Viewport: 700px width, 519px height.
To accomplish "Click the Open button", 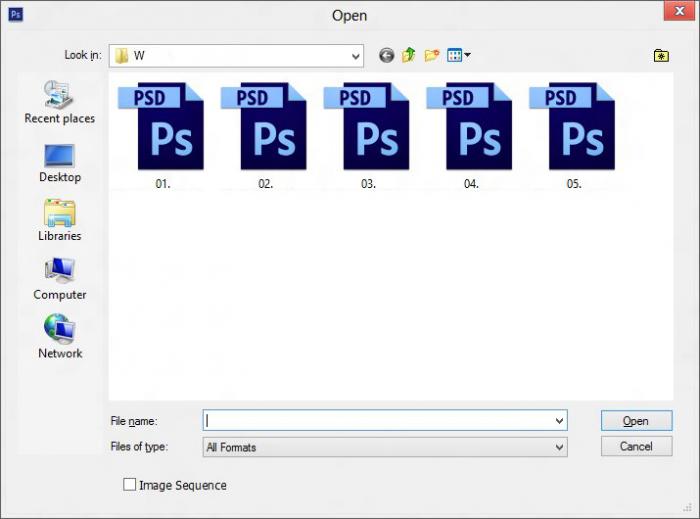I will [636, 421].
